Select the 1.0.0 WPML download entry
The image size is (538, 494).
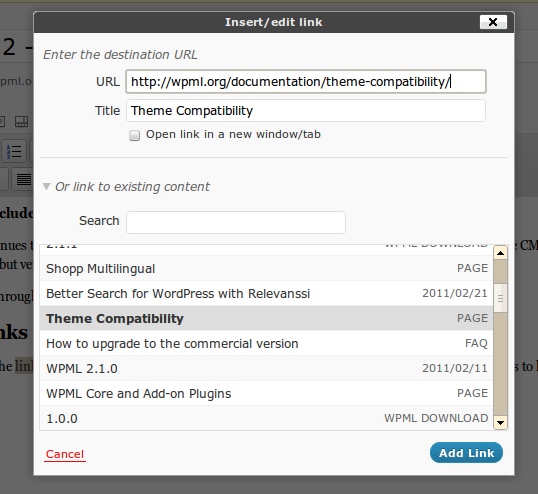(x=266, y=418)
